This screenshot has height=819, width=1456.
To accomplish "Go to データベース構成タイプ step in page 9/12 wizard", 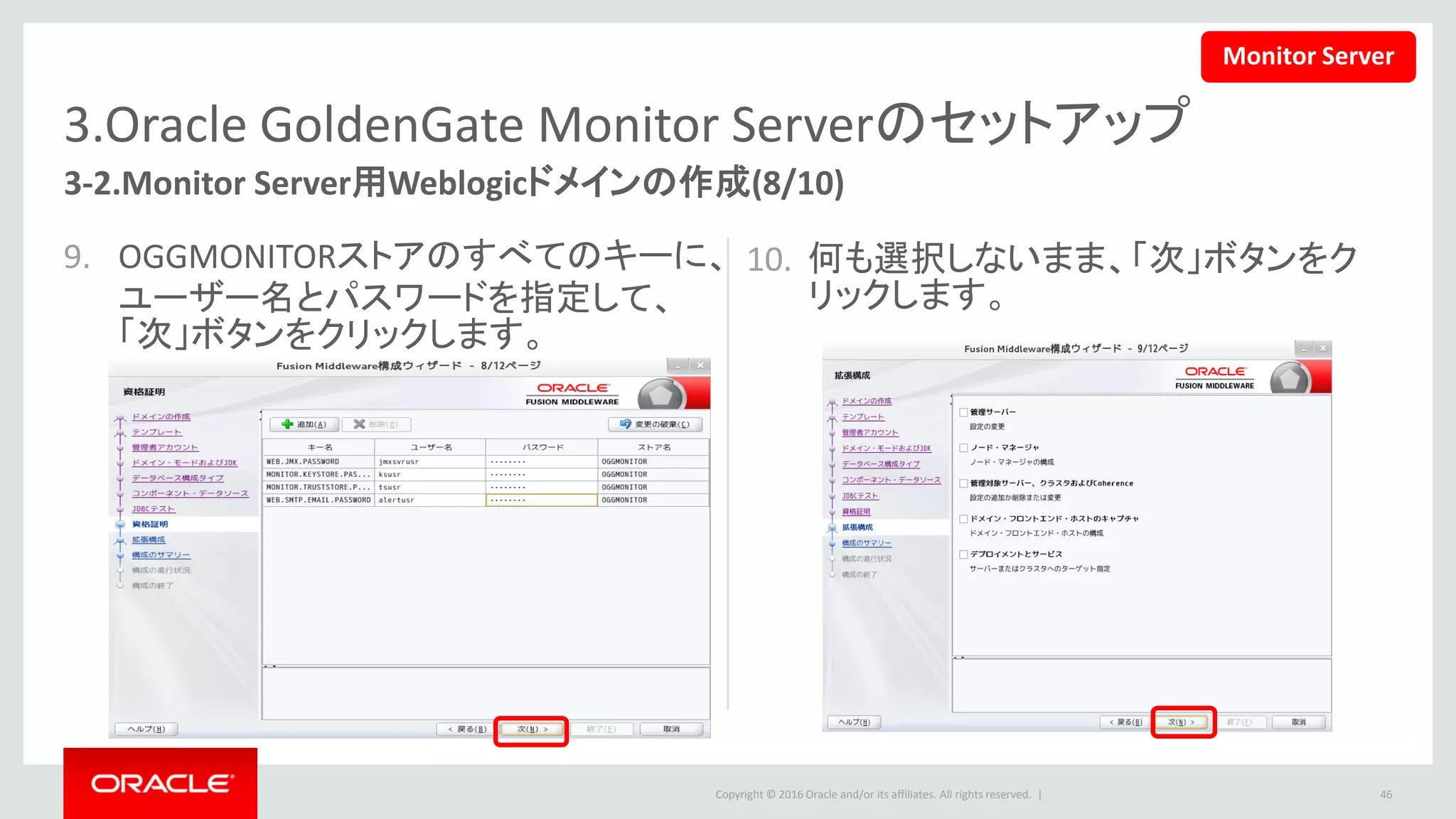I will 881,464.
